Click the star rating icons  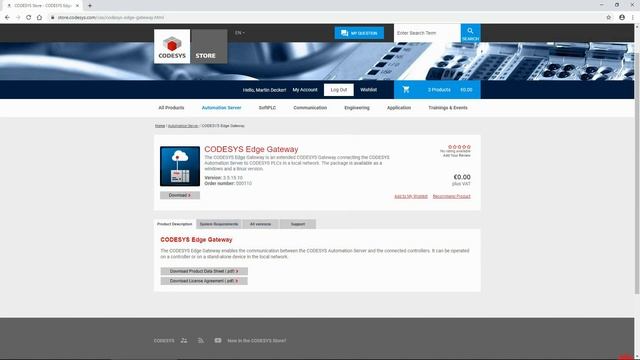click(459, 147)
